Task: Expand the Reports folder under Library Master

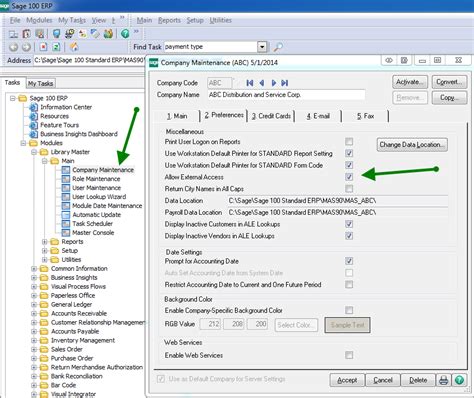Action: 45,242
